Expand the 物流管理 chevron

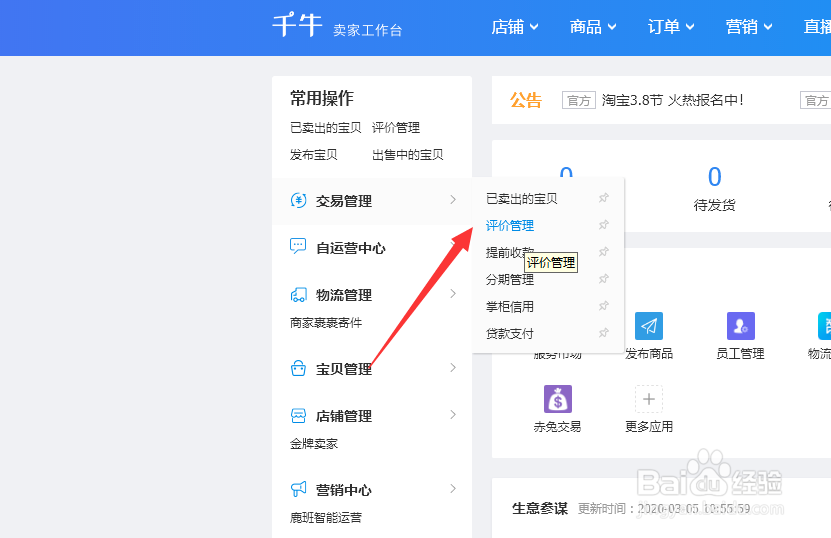453,294
